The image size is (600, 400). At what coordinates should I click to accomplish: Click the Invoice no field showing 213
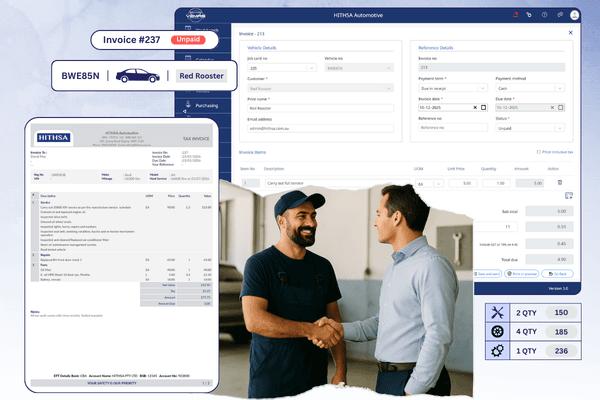pos(491,67)
